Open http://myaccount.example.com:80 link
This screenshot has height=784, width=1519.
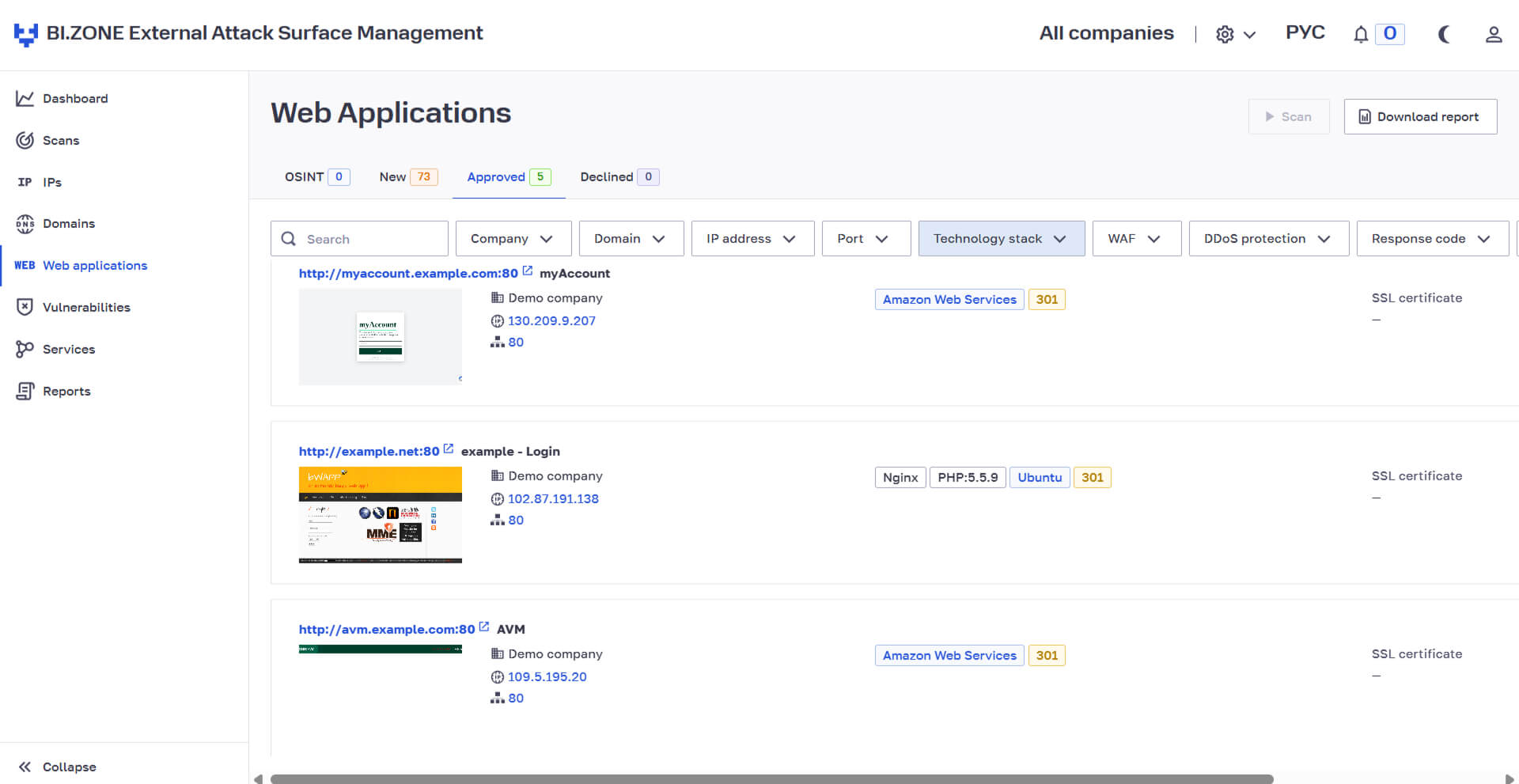pos(408,274)
